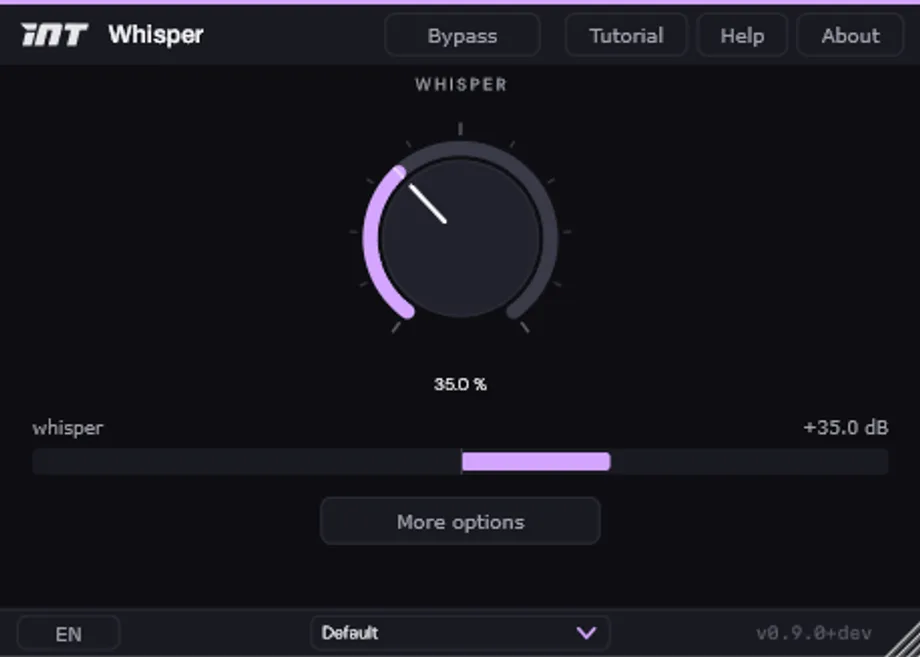Image resolution: width=920 pixels, height=657 pixels.
Task: Click the Whisper rotary knob
Action: pos(460,237)
